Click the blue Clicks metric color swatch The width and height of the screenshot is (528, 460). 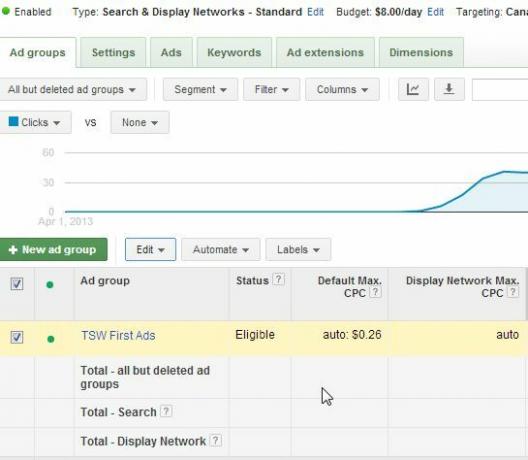(13, 121)
